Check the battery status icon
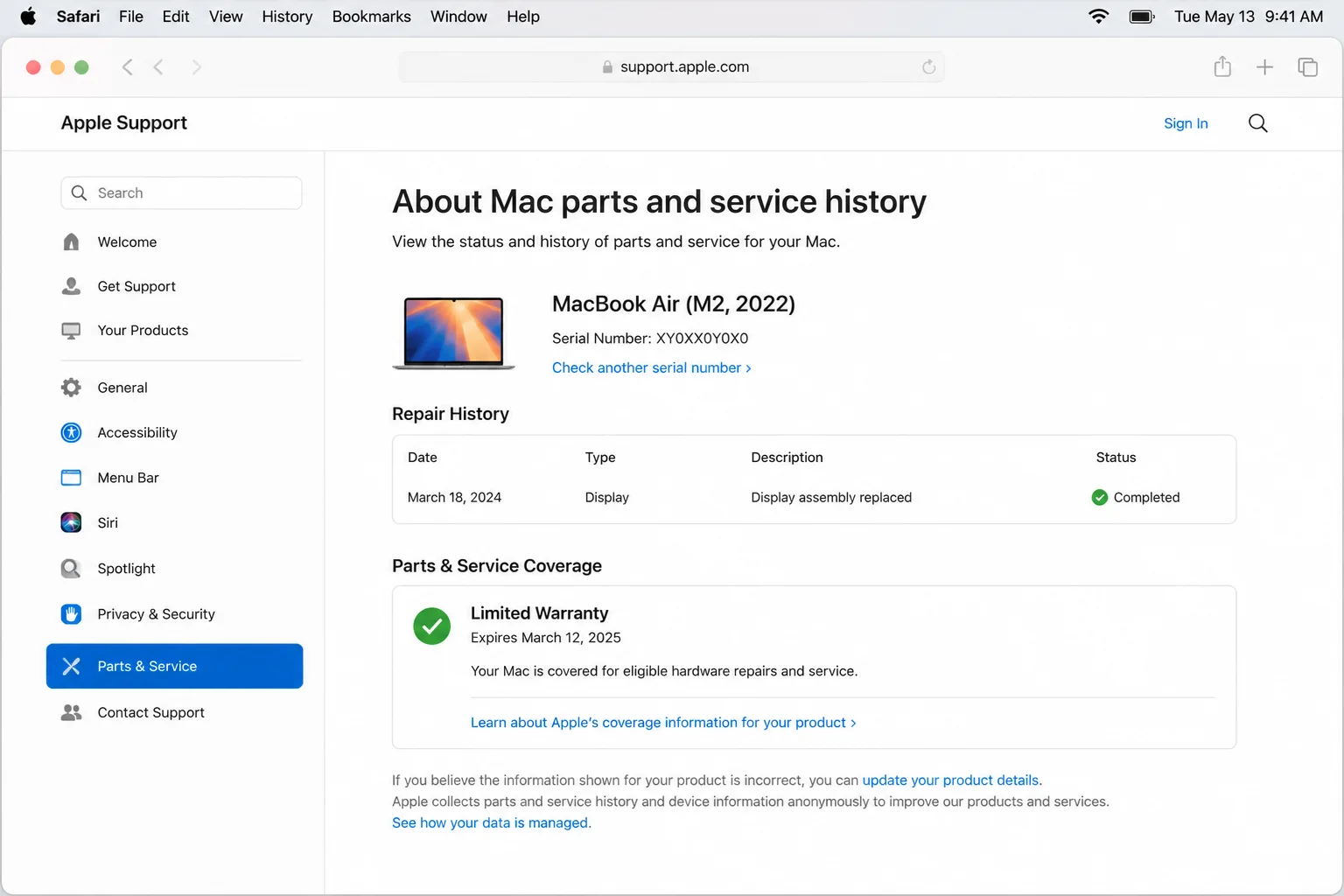 point(1142,17)
